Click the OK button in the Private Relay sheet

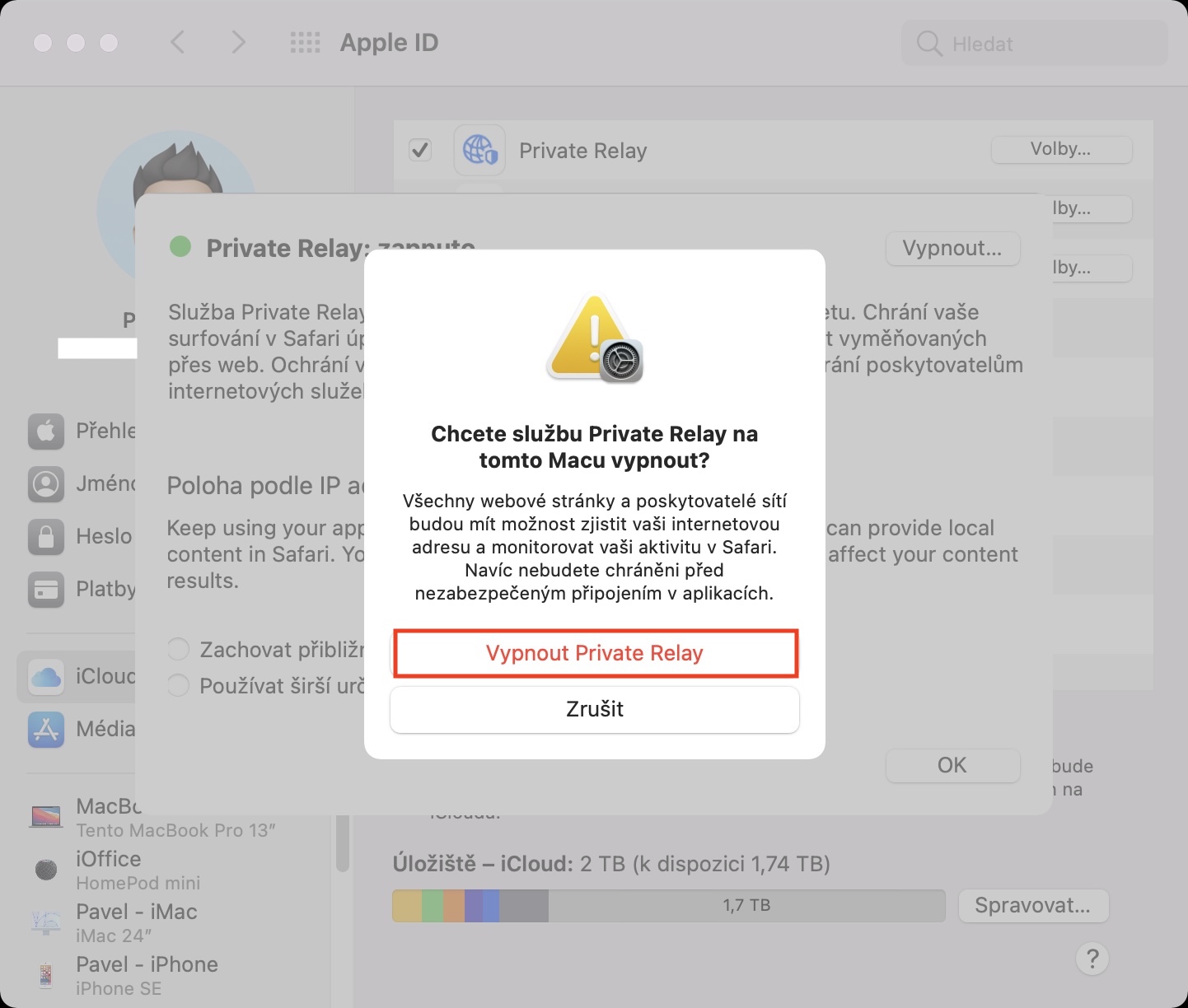click(x=952, y=765)
